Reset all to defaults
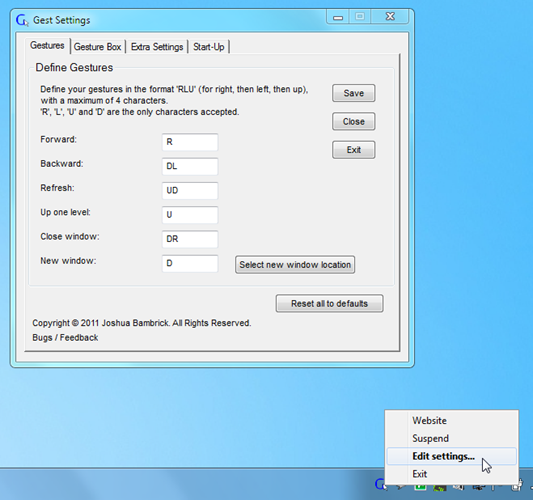This screenshot has height=500, width=533. click(329, 303)
